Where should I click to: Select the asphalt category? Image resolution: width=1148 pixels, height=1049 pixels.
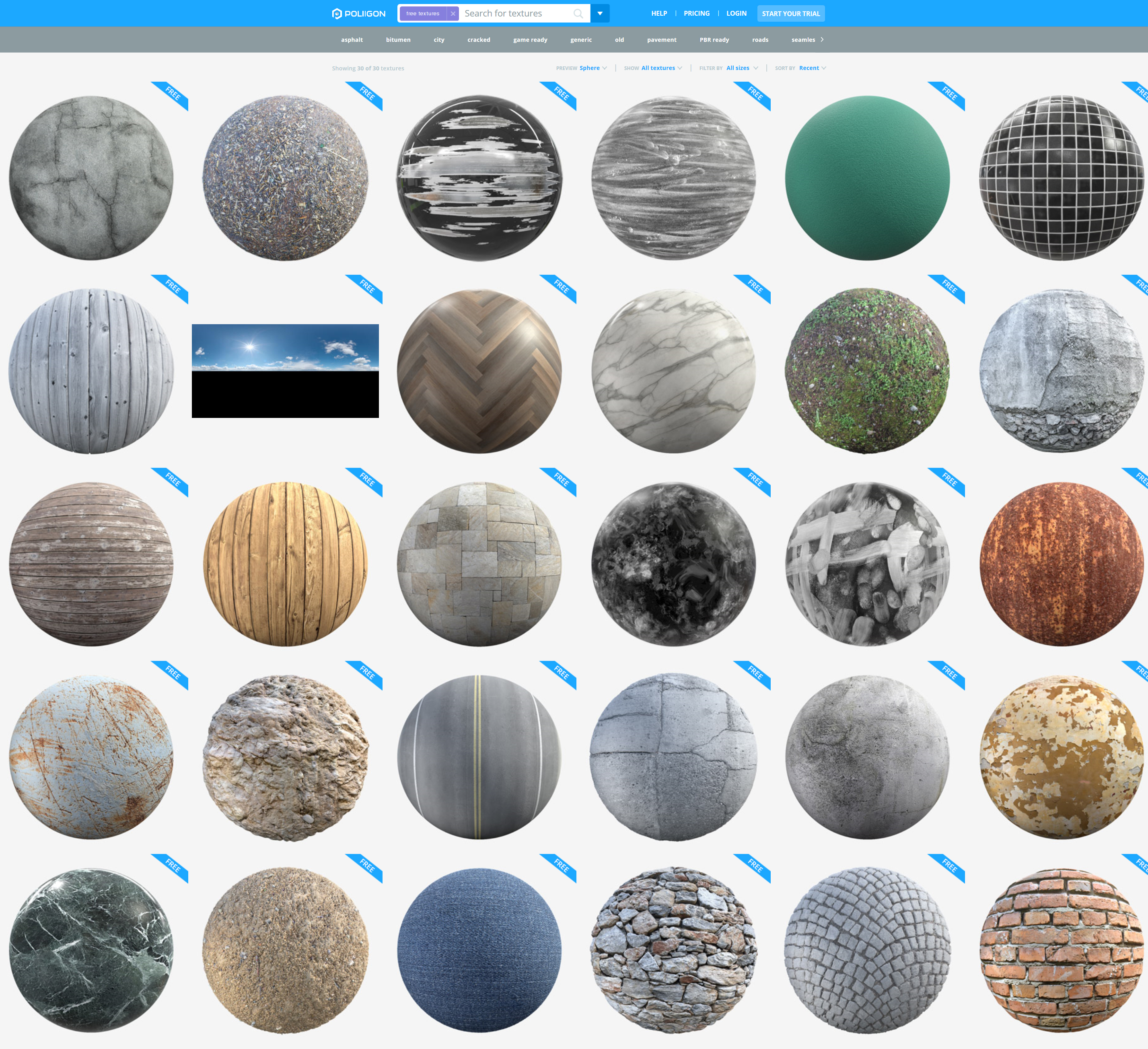tap(352, 39)
